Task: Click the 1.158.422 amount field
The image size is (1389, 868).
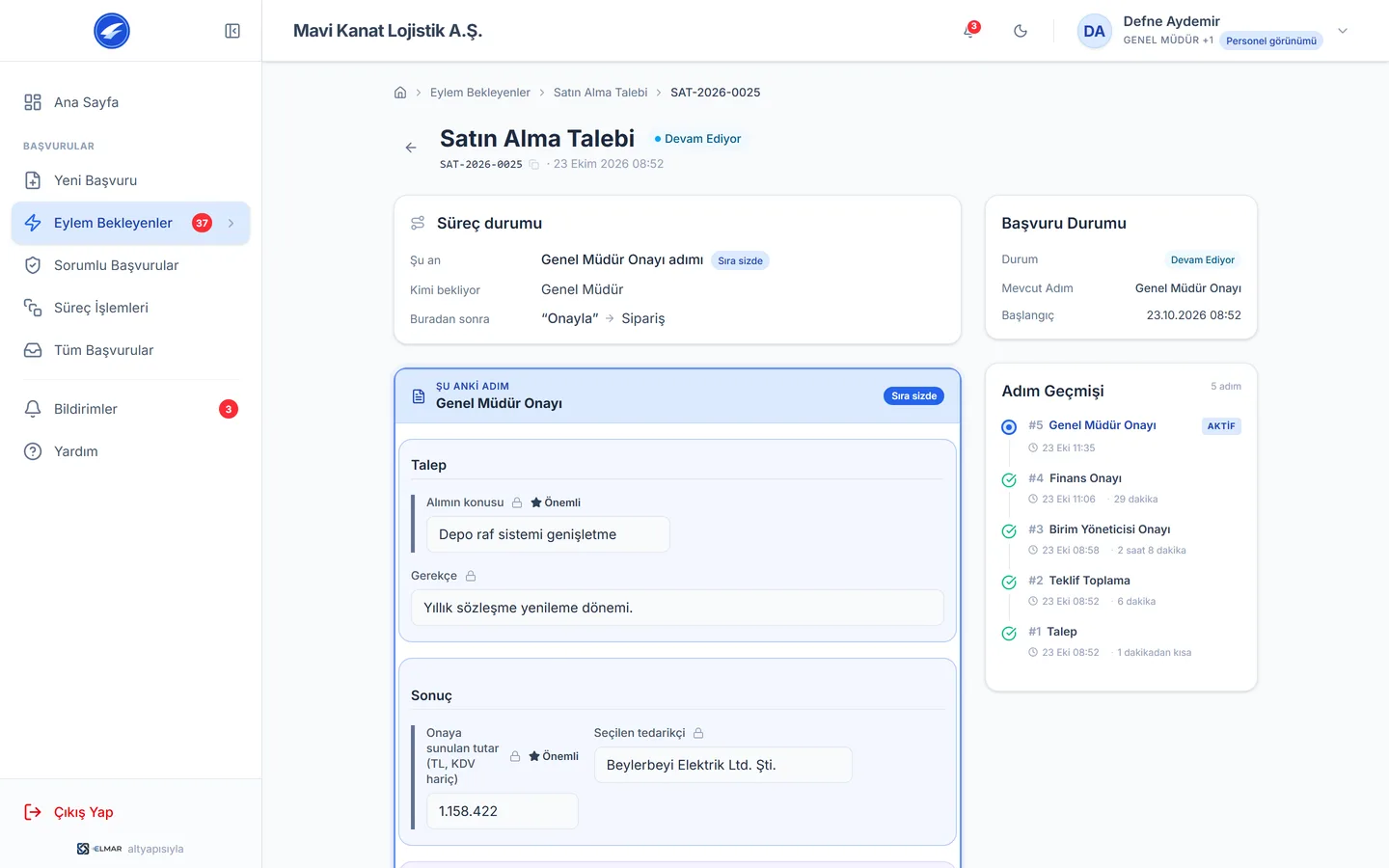Action: (503, 811)
